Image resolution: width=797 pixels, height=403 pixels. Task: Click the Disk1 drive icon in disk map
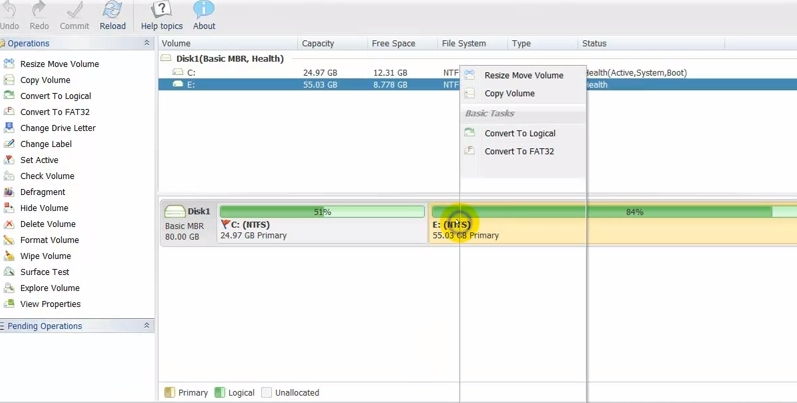[175, 211]
